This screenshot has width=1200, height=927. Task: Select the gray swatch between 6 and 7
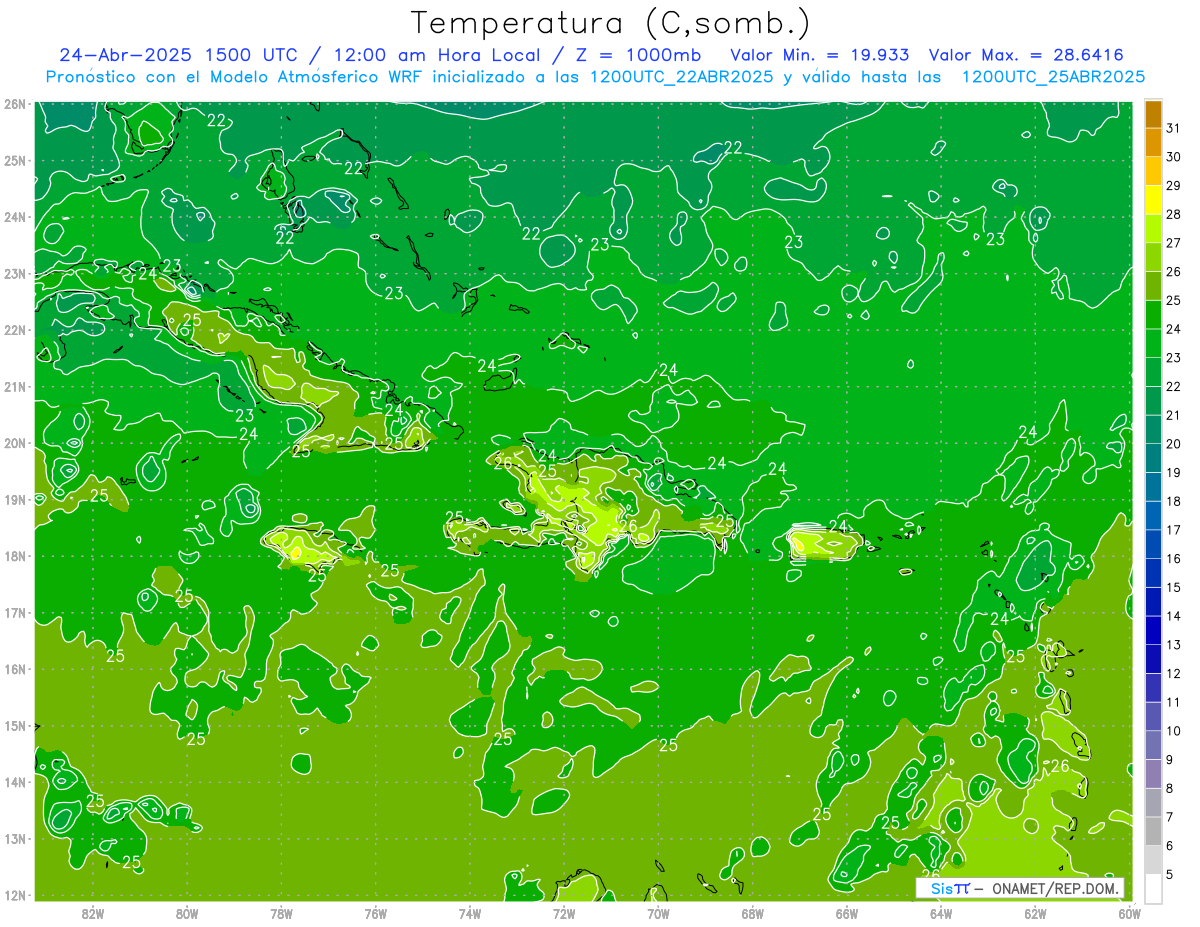1153,831
